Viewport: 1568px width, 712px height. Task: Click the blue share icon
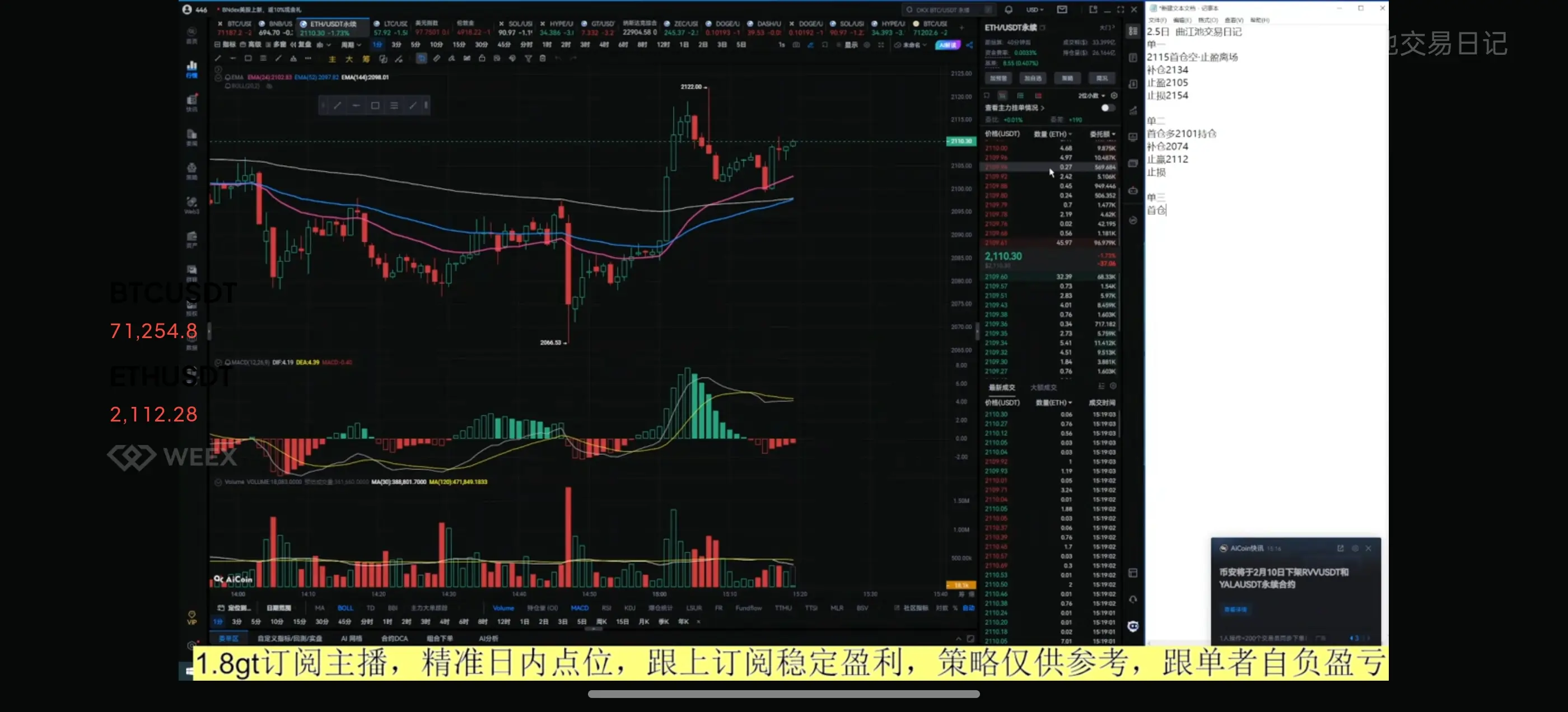[970, 45]
